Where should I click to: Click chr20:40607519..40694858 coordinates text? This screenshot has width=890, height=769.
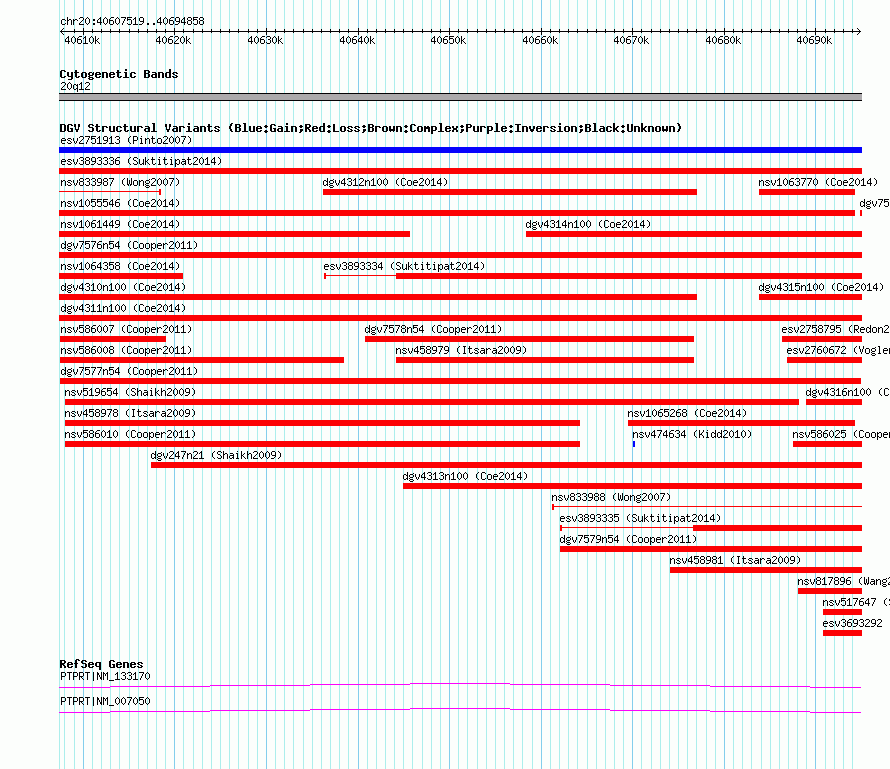132,21
